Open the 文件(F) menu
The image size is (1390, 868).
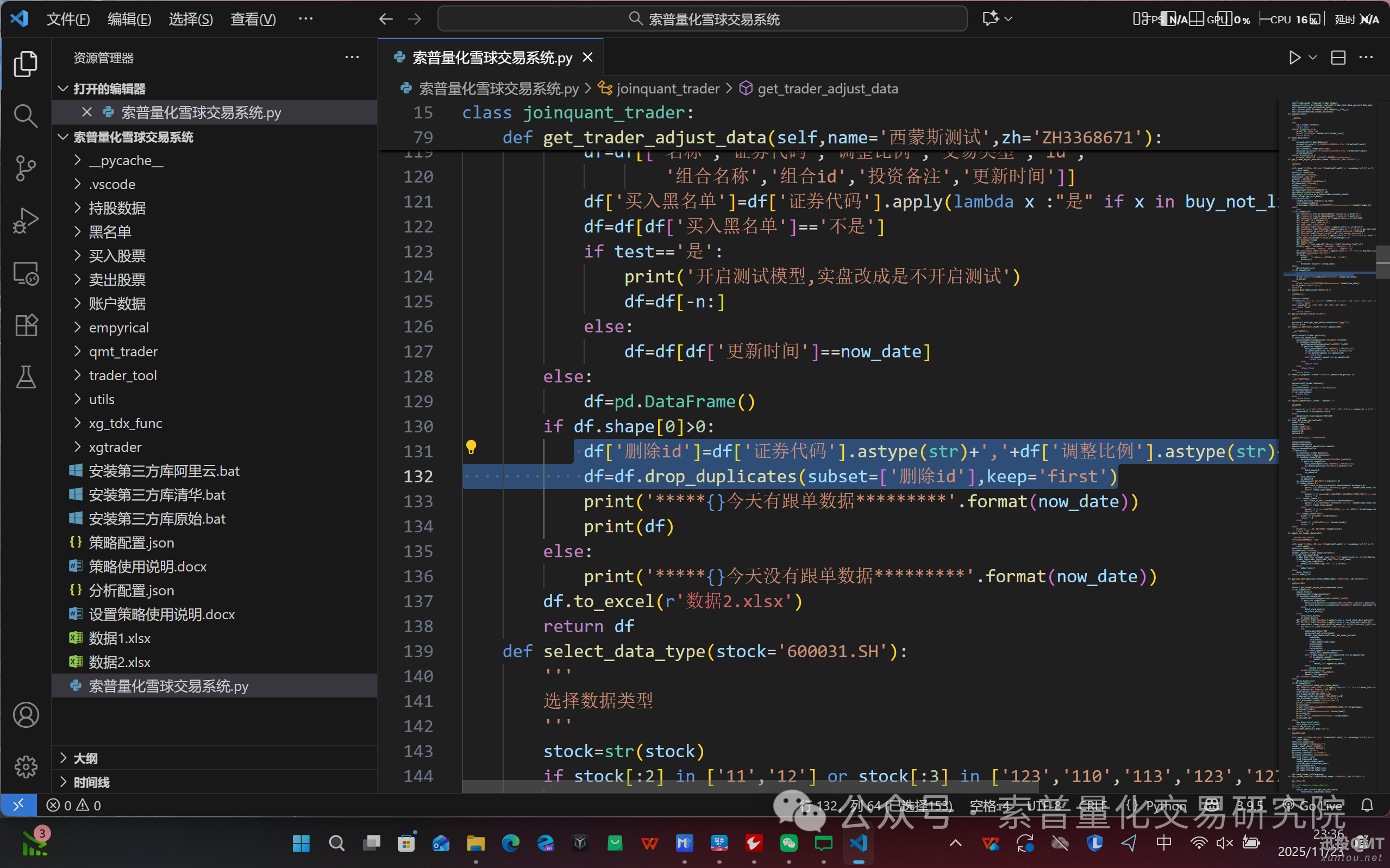pos(68,19)
